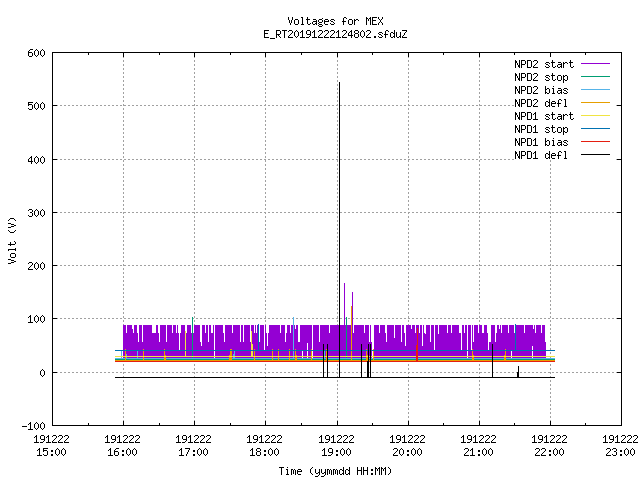Click the light blue NPD2 bias legend line

(595, 90)
